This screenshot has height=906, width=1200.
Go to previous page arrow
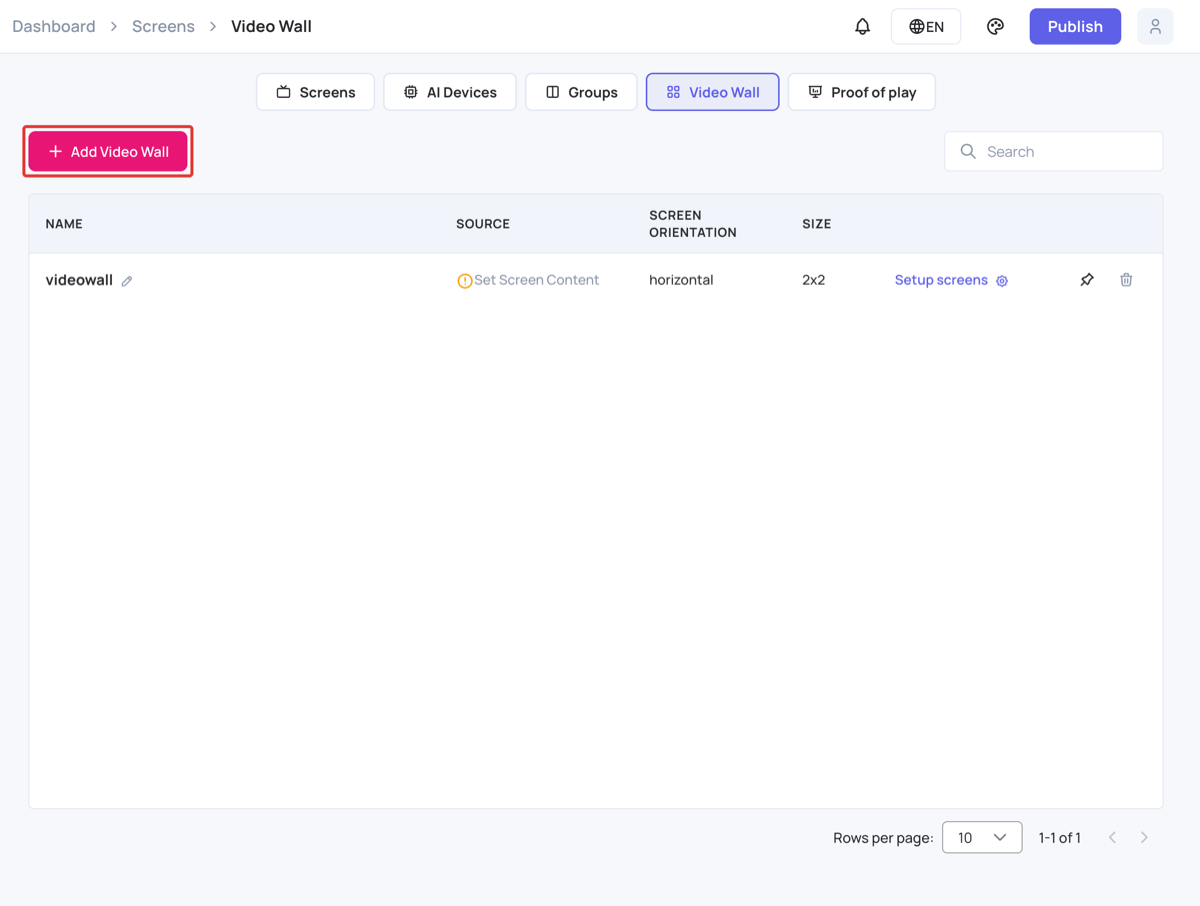point(1112,837)
